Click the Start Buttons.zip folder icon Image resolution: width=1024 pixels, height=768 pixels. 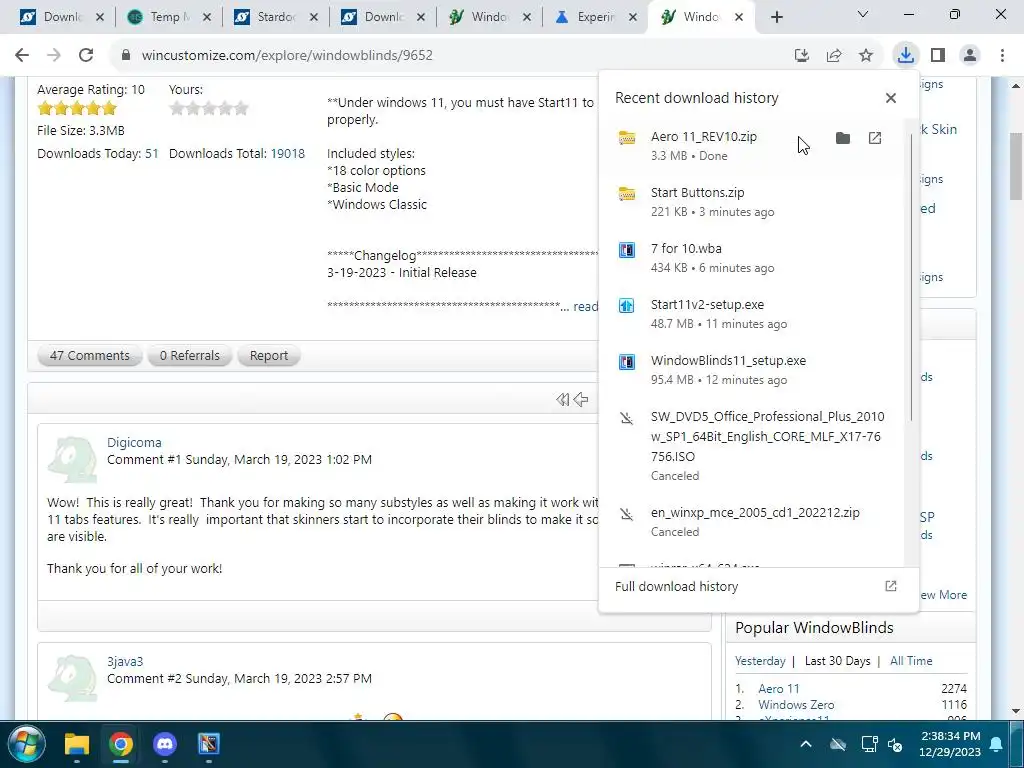coord(627,194)
